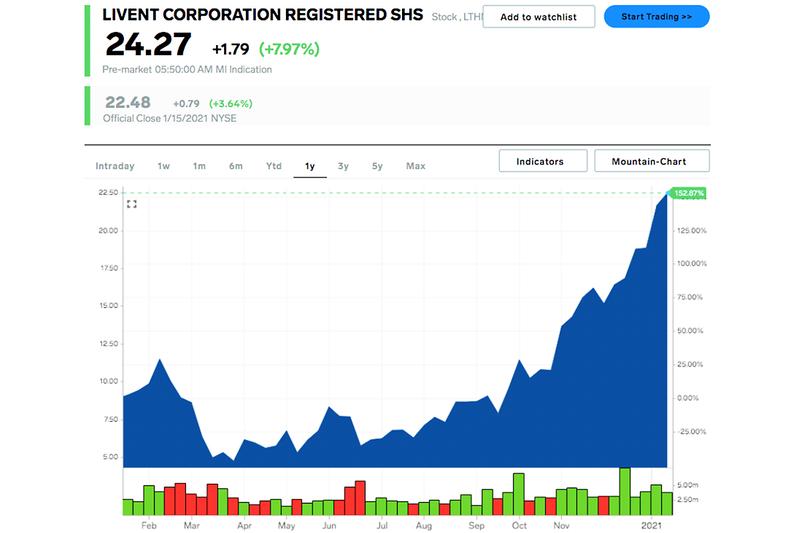The height and width of the screenshot is (533, 800).
Task: Click the Feb x-axis label
Action: coord(148,525)
